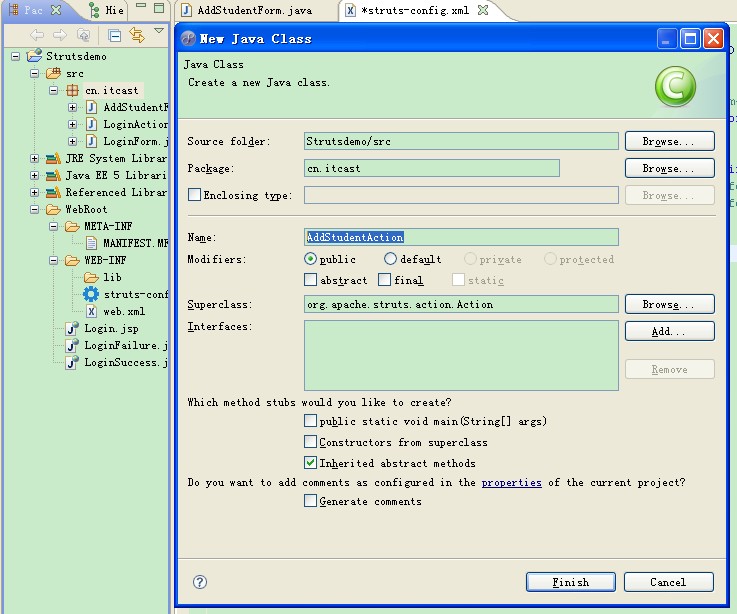Enable Constructors from superclass checkbox
Screen dimensions: 737x614
point(310,441)
